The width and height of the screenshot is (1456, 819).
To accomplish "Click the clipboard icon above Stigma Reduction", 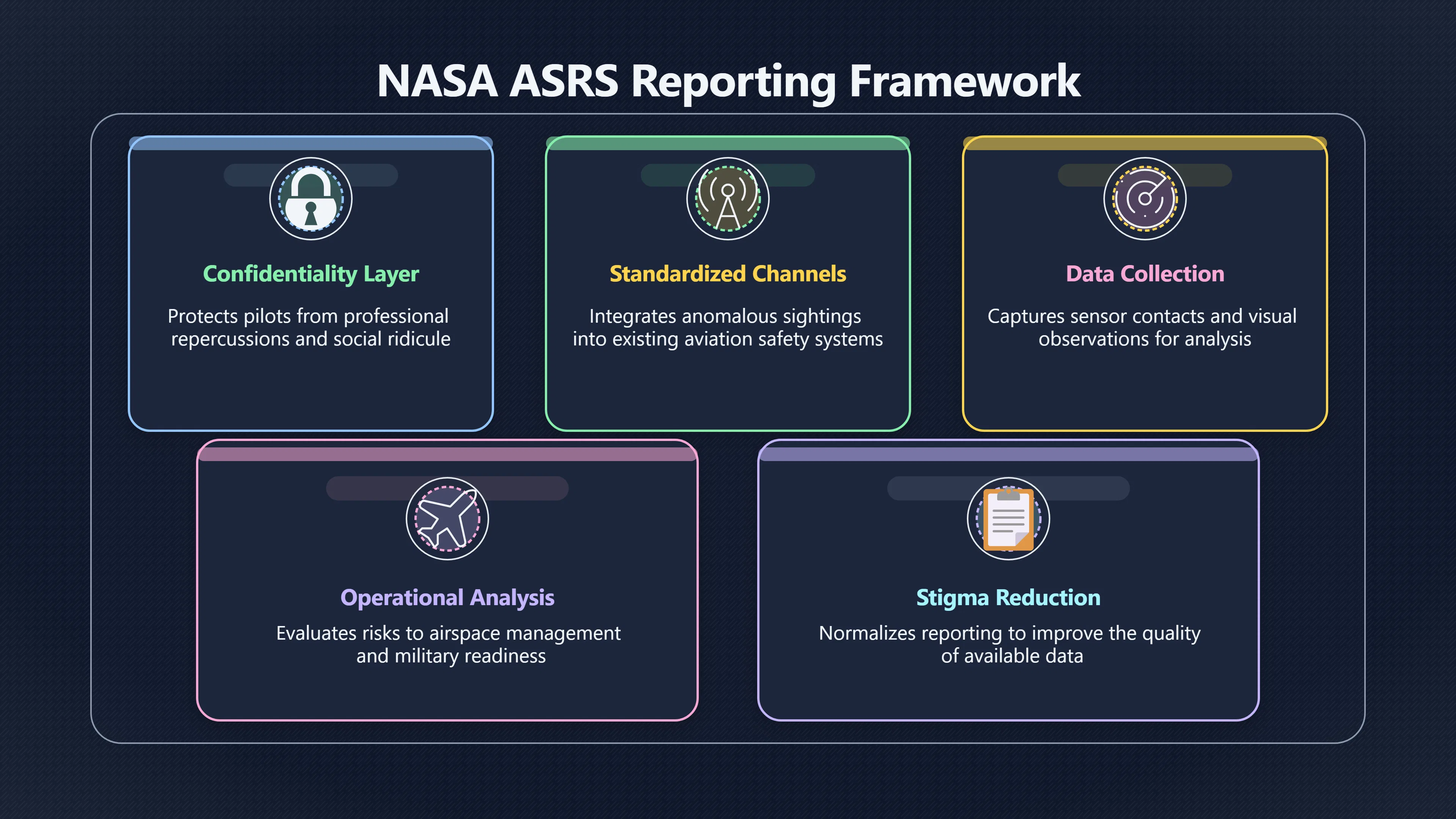I will click(x=1008, y=518).
